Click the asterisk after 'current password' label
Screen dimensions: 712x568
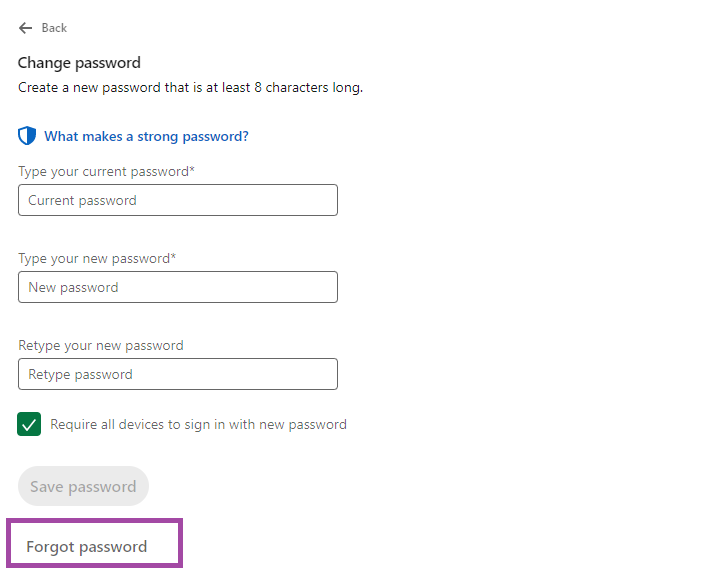[x=192, y=169]
